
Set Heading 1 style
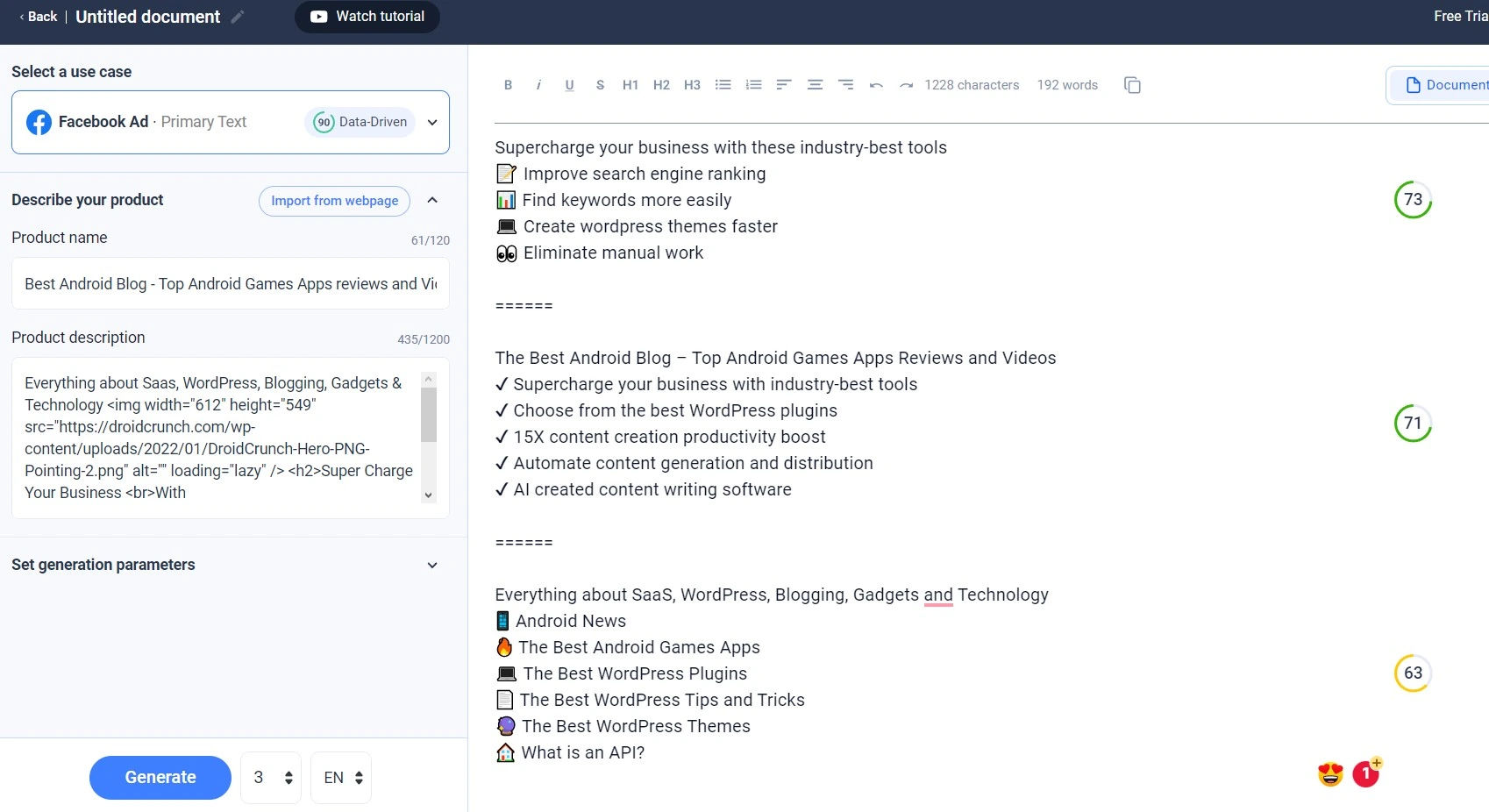(631, 85)
